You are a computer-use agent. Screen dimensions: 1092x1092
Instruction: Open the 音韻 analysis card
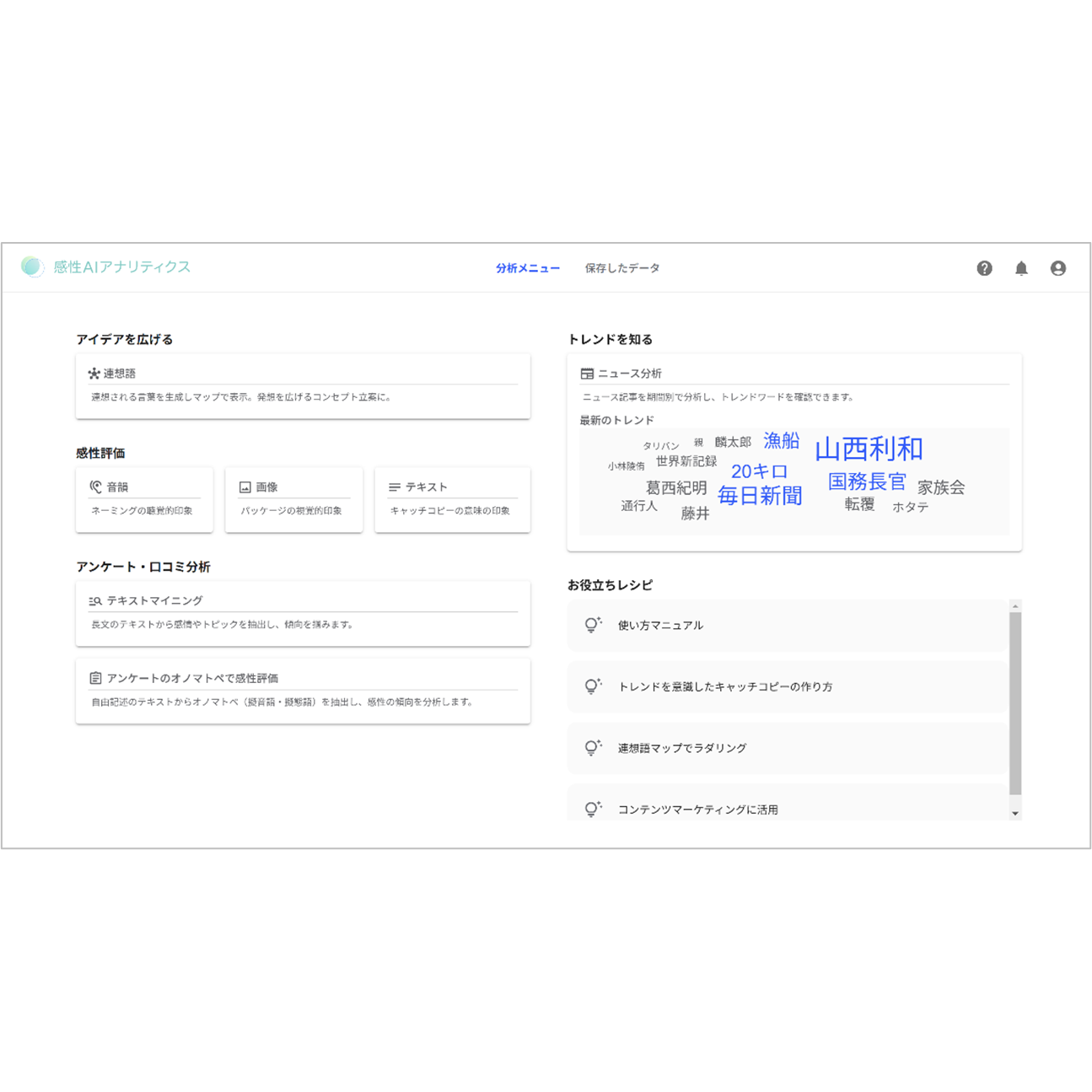(x=144, y=499)
